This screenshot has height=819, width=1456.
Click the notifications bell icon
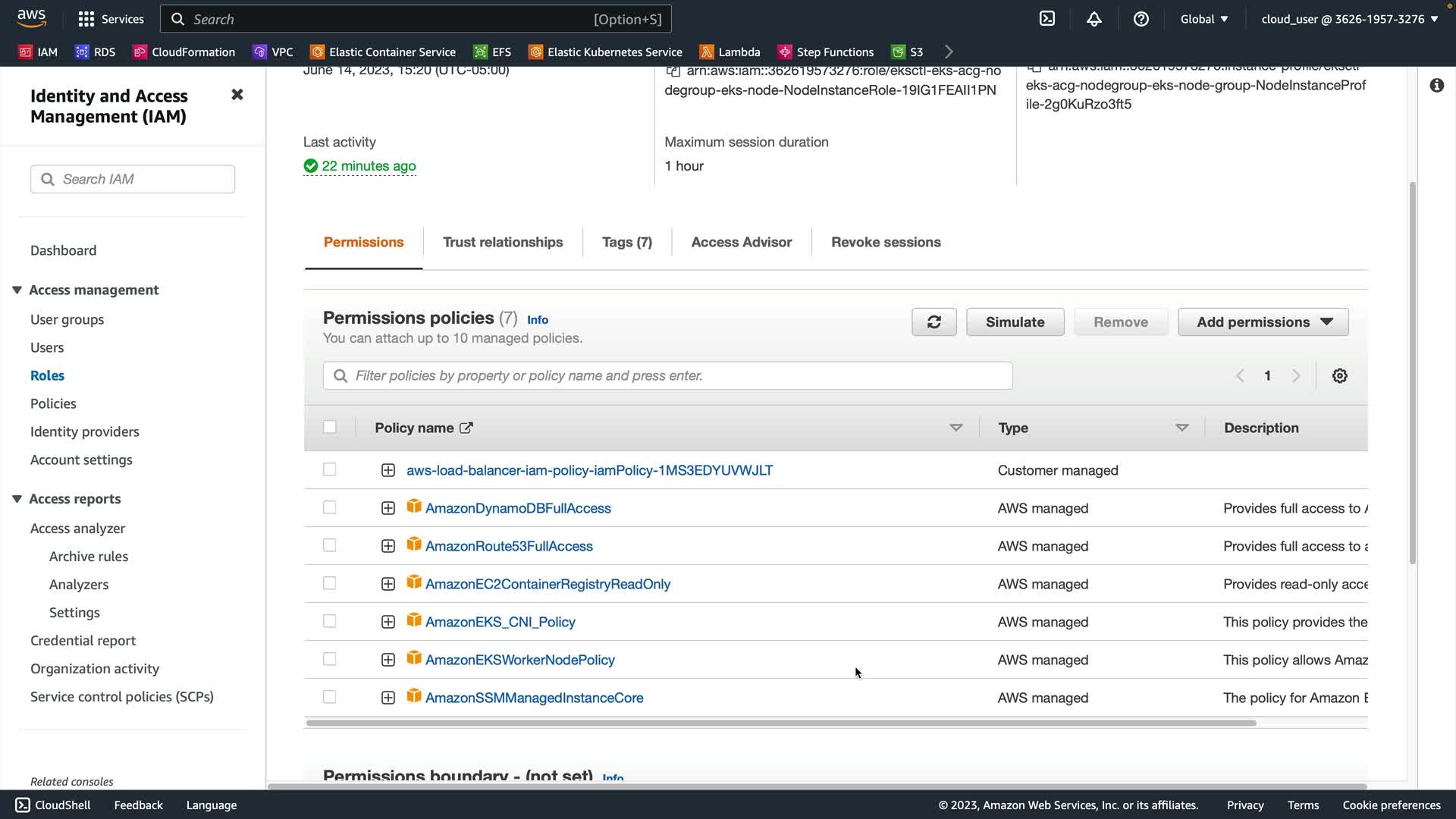coord(1094,19)
